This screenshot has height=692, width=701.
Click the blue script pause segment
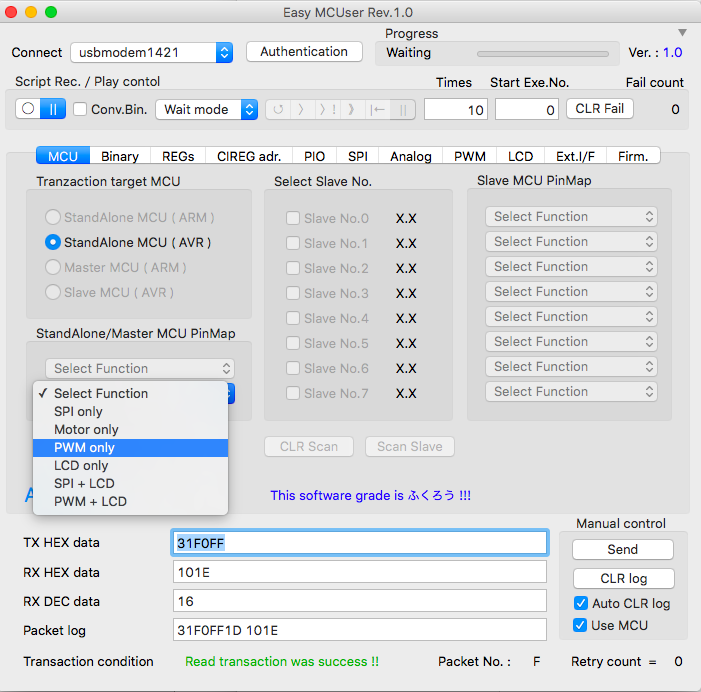(x=53, y=109)
